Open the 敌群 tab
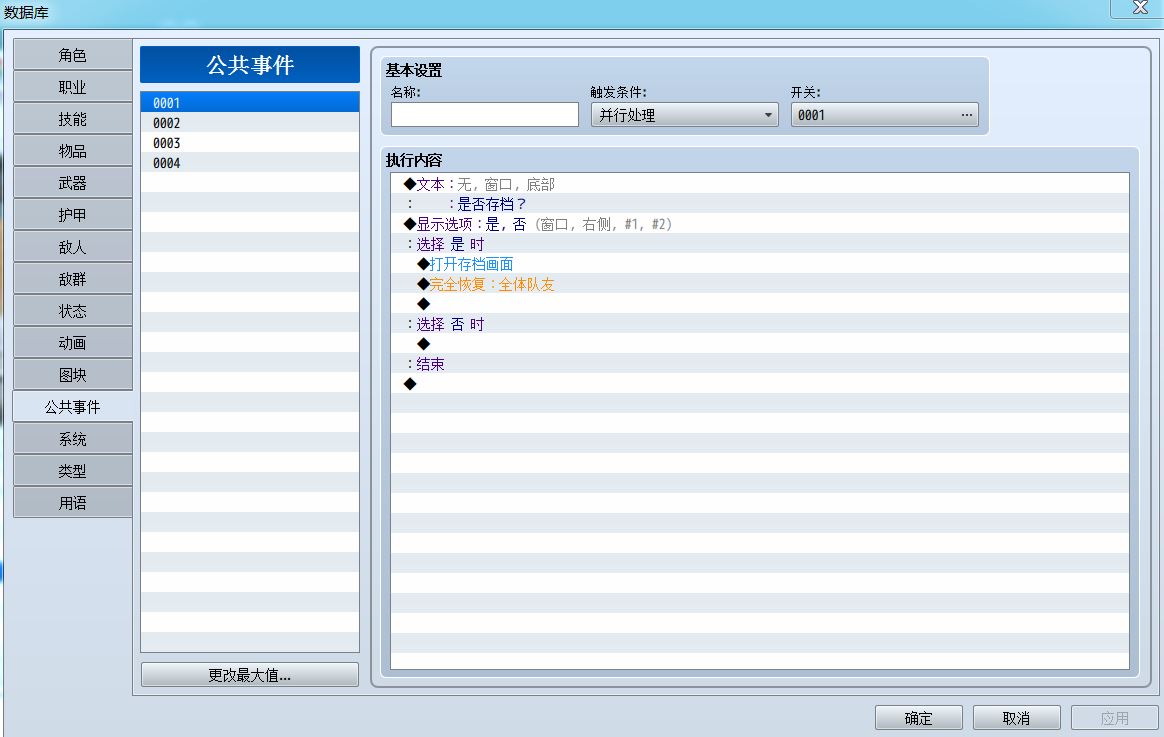This screenshot has height=737, width=1164. pyautogui.click(x=73, y=278)
